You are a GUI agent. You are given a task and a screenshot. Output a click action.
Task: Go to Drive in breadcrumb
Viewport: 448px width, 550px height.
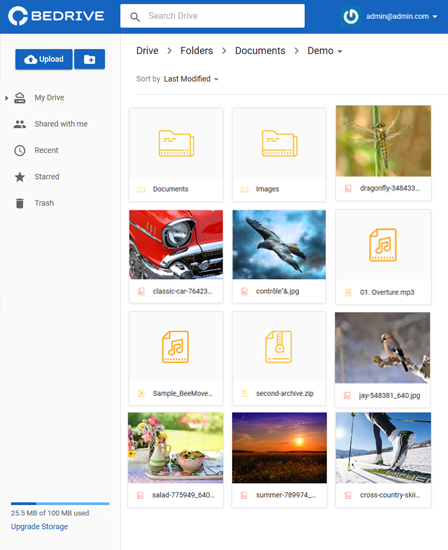(x=147, y=51)
